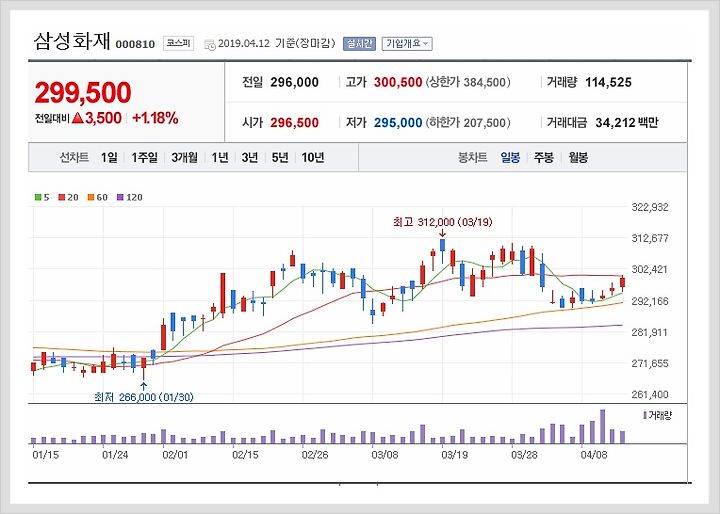Screen dimensions: 720x514
Task: Select the 10년 line chart period
Action: tap(313, 158)
